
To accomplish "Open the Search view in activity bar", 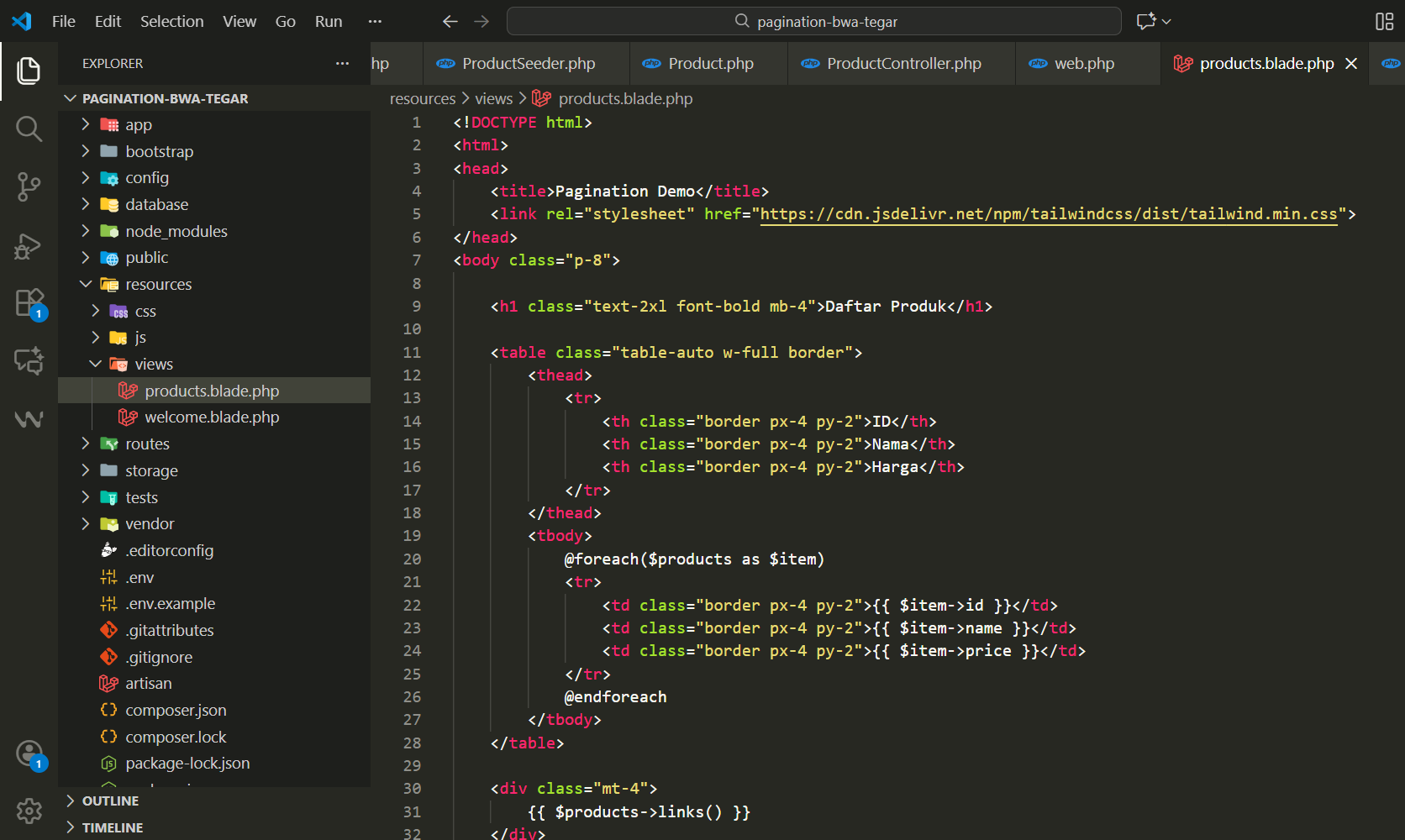I will 29,129.
